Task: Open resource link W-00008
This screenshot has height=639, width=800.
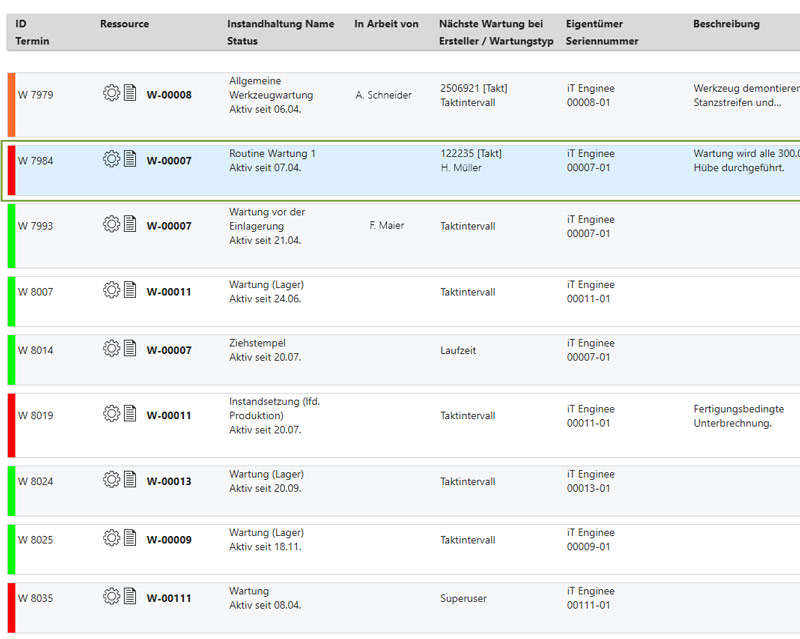Action: tap(169, 95)
